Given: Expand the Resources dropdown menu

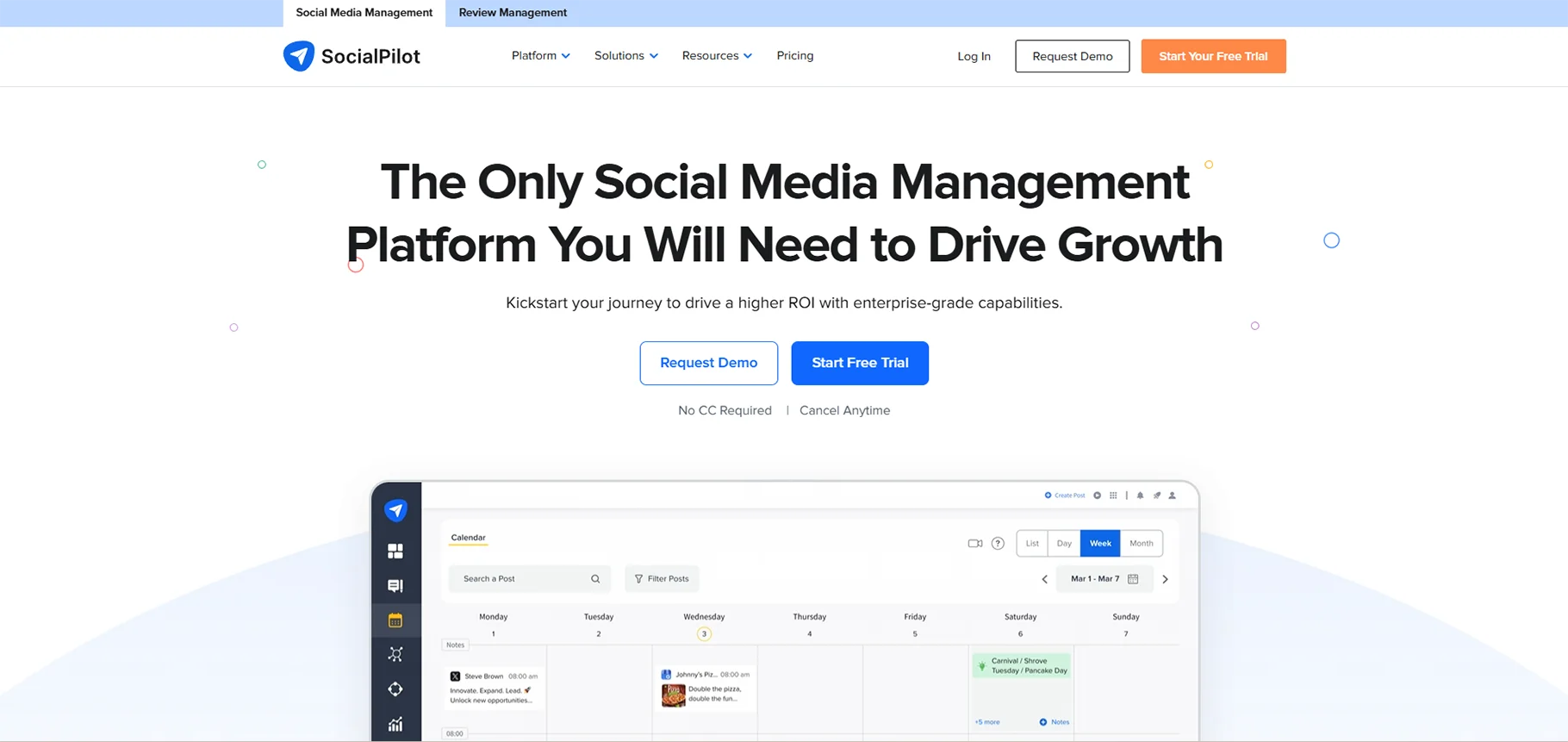Looking at the screenshot, I should [717, 56].
